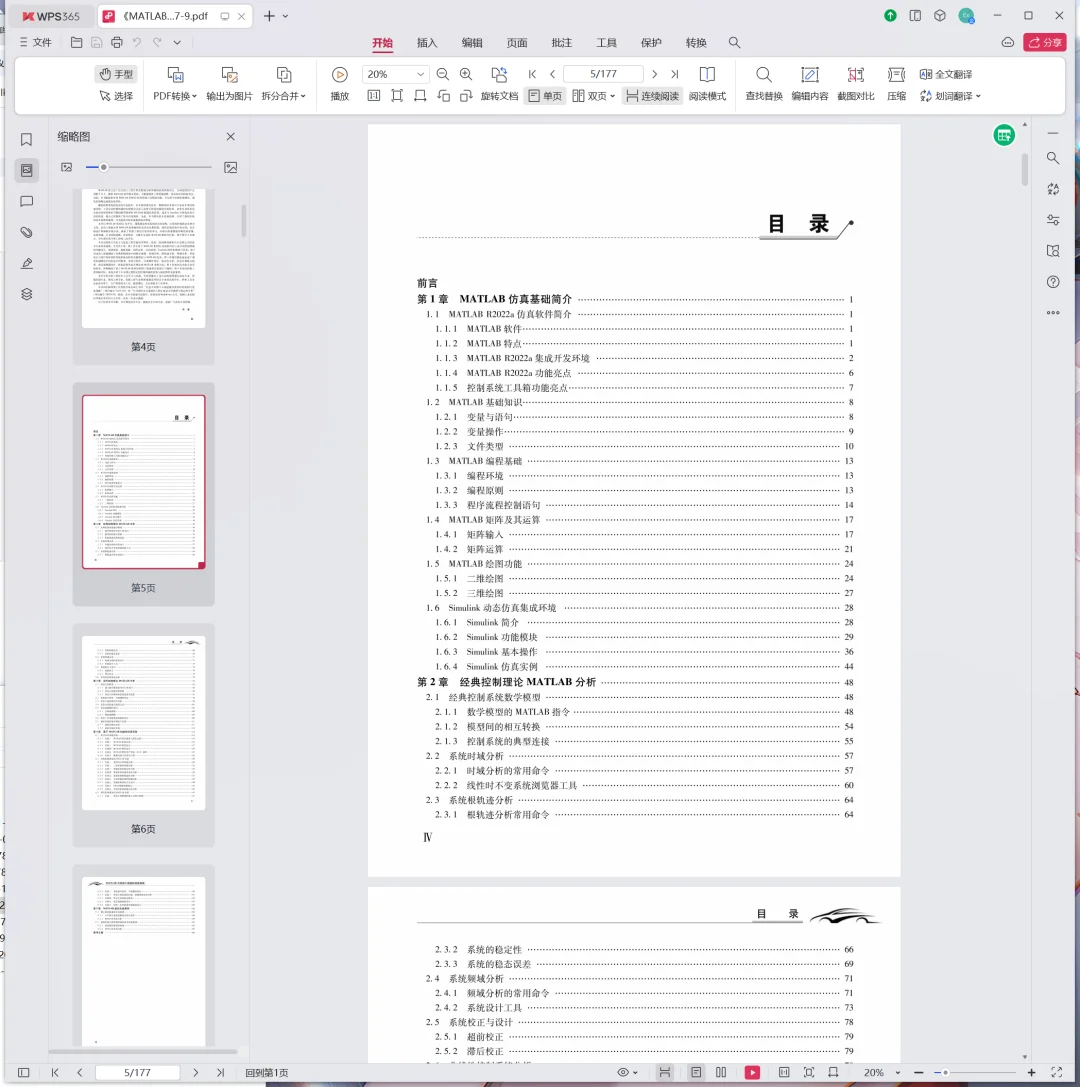This screenshot has height=1087, width=1080.
Task: Activate the 手型 hand tool
Action: click(116, 74)
